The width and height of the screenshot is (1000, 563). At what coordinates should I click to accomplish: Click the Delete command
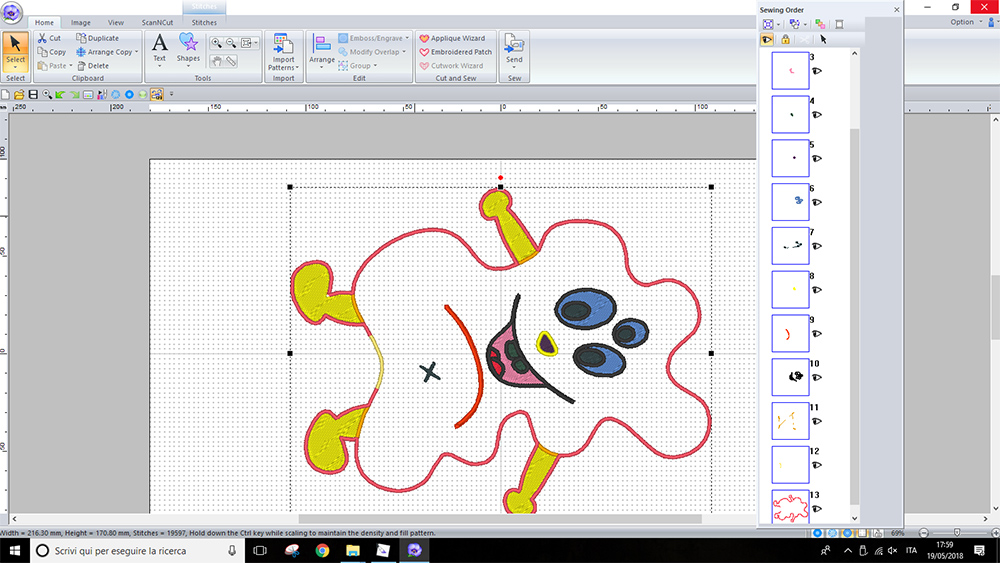click(93, 66)
